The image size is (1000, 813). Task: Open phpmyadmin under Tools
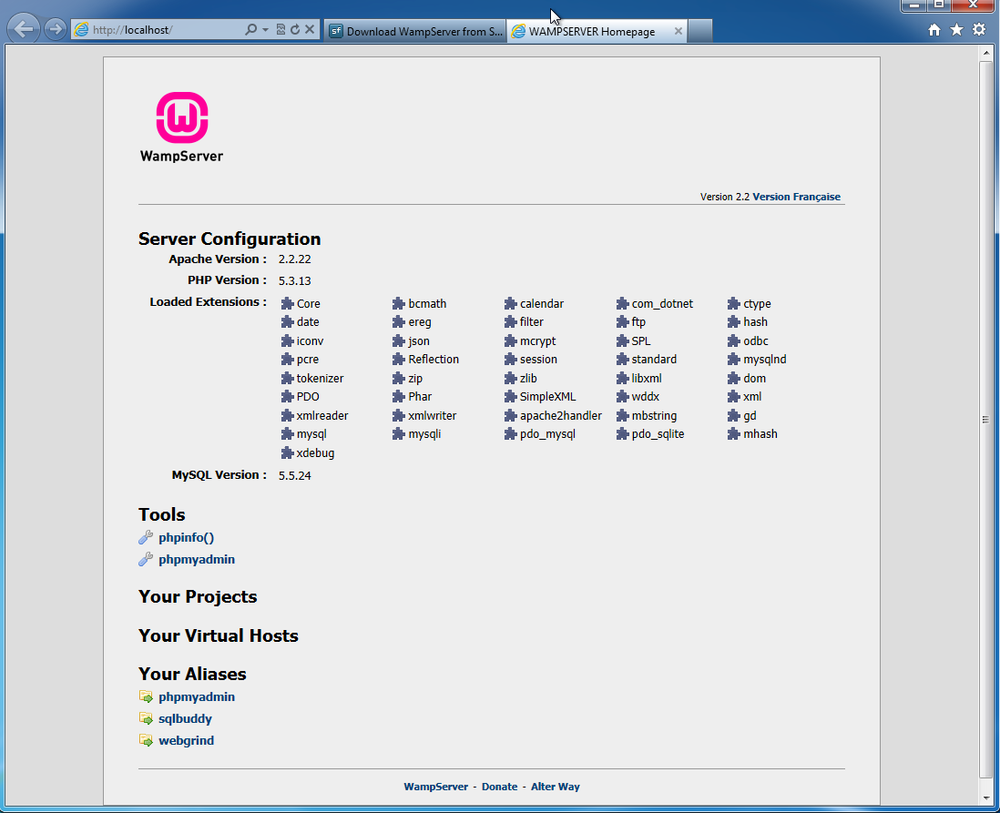point(196,559)
